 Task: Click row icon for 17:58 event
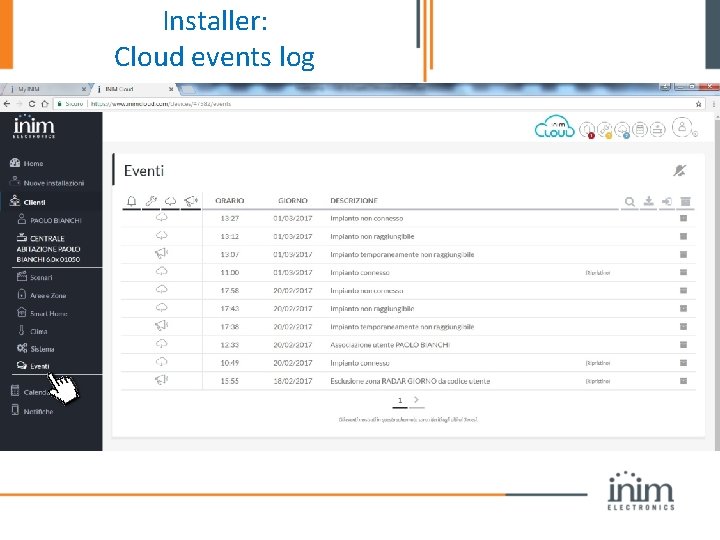[683, 290]
